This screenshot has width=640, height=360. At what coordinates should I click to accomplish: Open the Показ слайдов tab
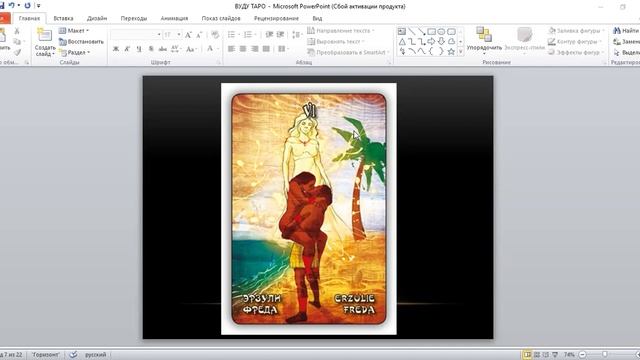221,18
